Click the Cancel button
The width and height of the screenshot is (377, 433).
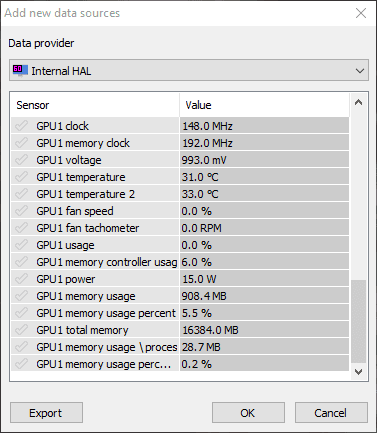[331, 413]
